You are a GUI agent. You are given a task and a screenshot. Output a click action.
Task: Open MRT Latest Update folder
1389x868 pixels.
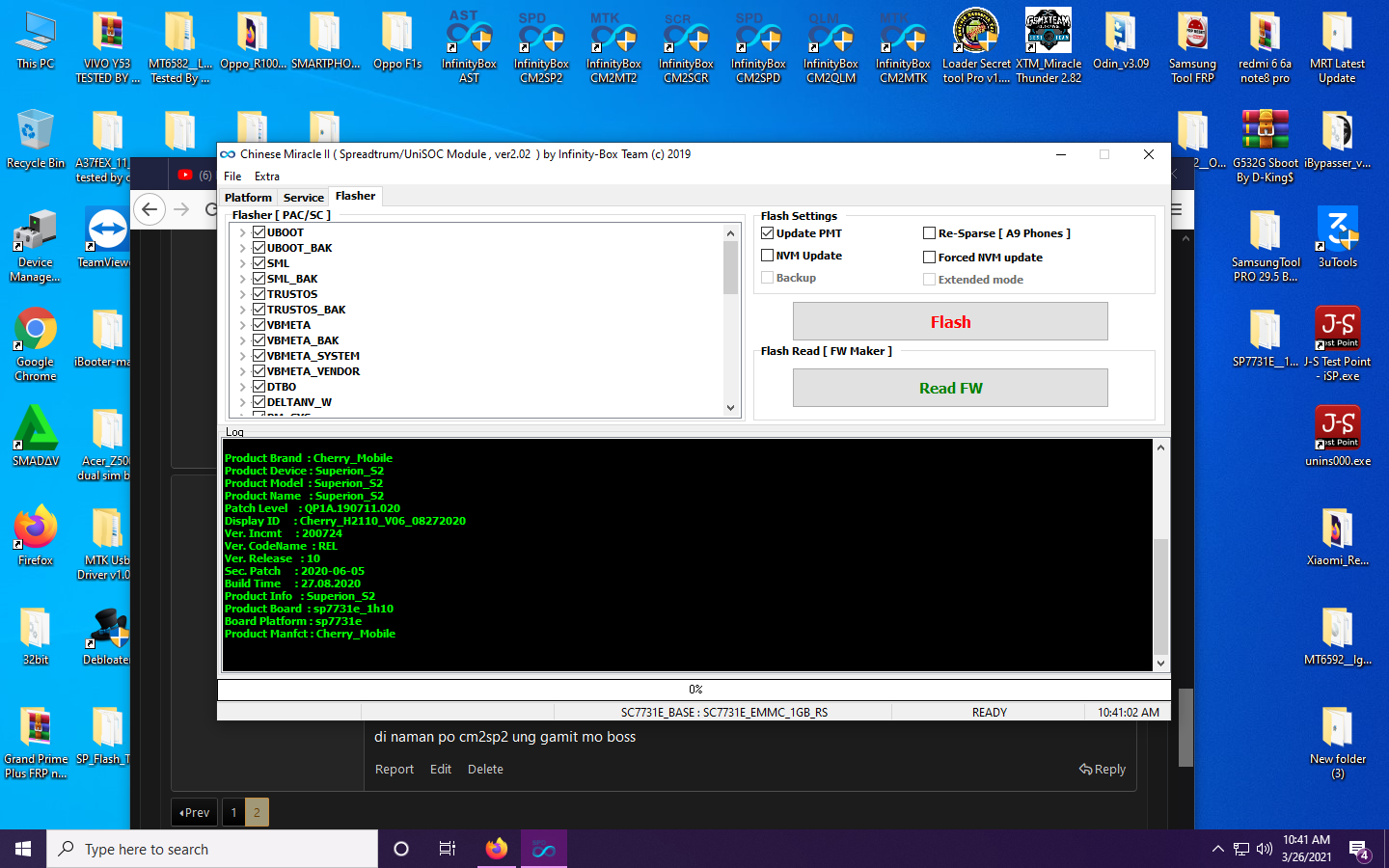pos(1337,46)
